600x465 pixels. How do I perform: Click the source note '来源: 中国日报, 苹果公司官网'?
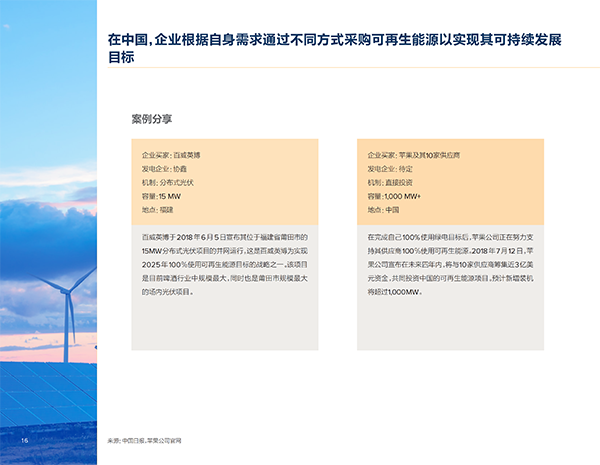pos(144,441)
